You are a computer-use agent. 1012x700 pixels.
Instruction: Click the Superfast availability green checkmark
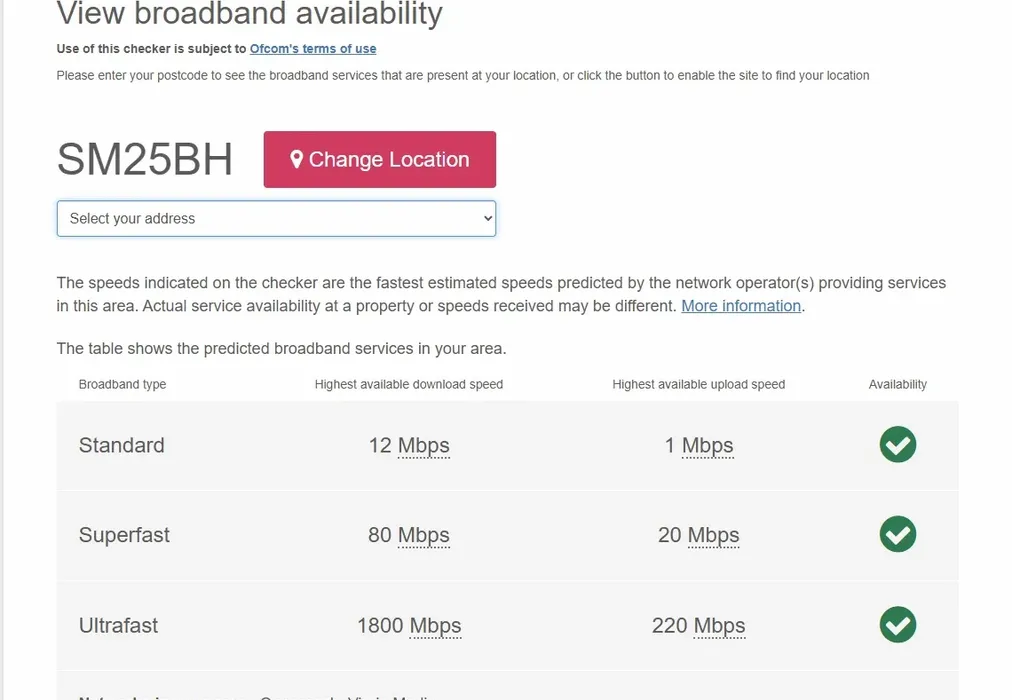pyautogui.click(x=897, y=535)
